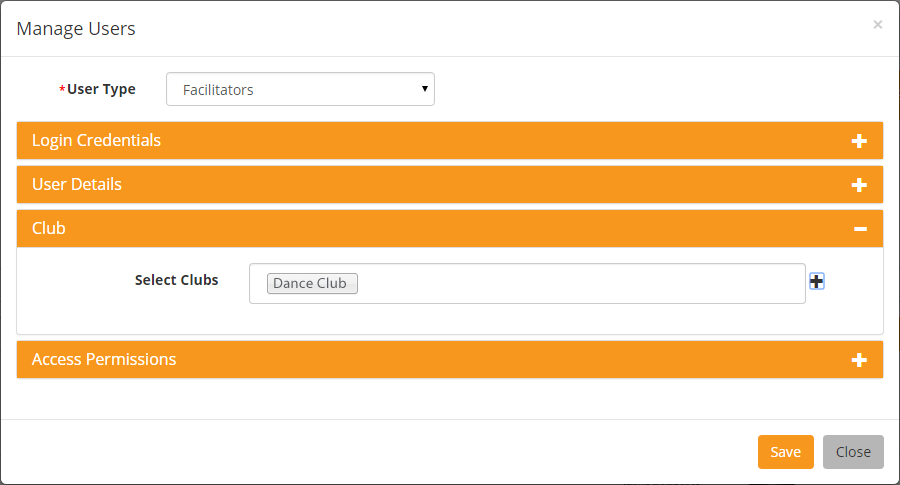Image resolution: width=900 pixels, height=485 pixels.
Task: Click the User Type label
Action: (102, 90)
